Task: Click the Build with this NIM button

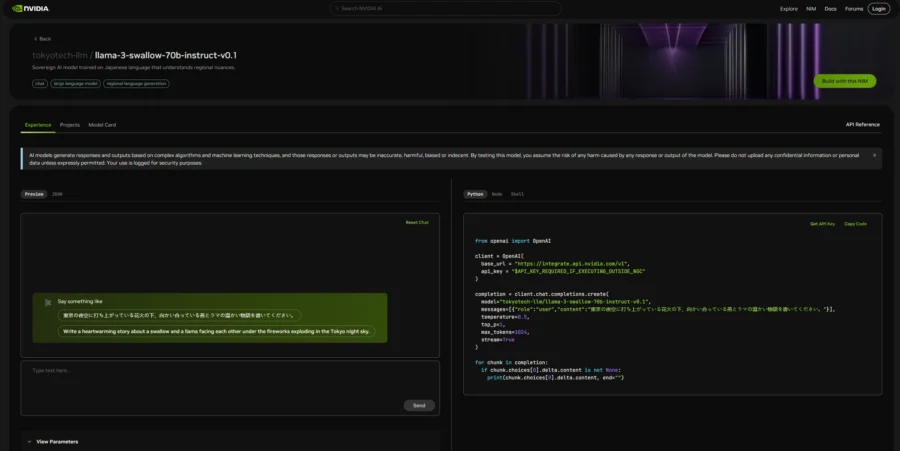Action: (x=844, y=81)
